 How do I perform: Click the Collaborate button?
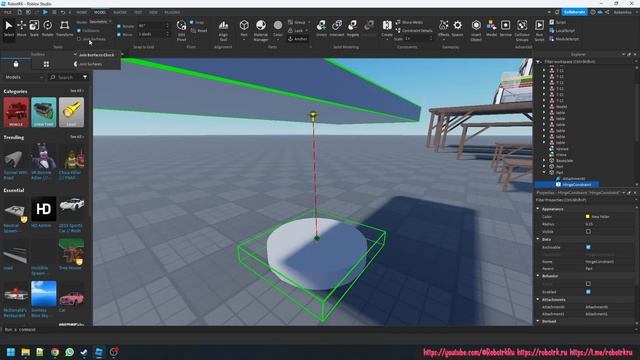click(574, 12)
